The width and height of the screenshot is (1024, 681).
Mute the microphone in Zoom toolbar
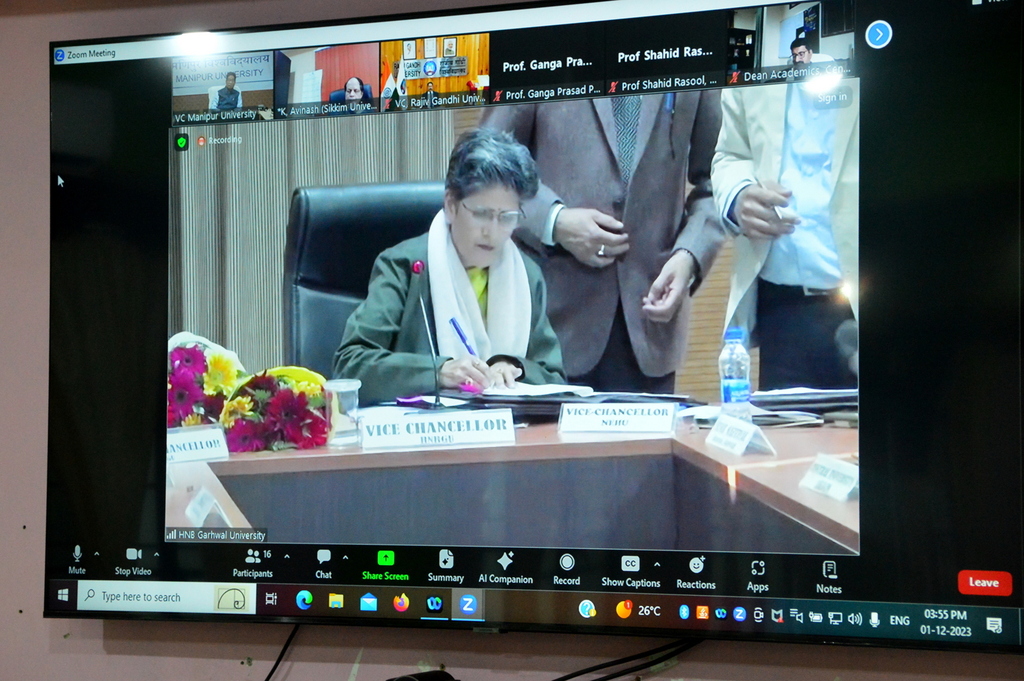[77, 560]
